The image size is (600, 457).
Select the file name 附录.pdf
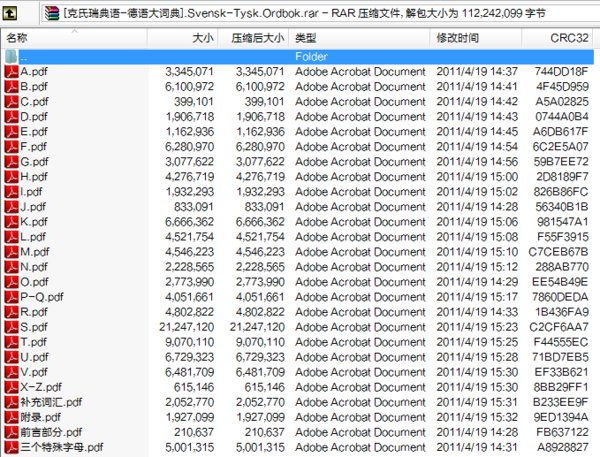tap(41, 417)
